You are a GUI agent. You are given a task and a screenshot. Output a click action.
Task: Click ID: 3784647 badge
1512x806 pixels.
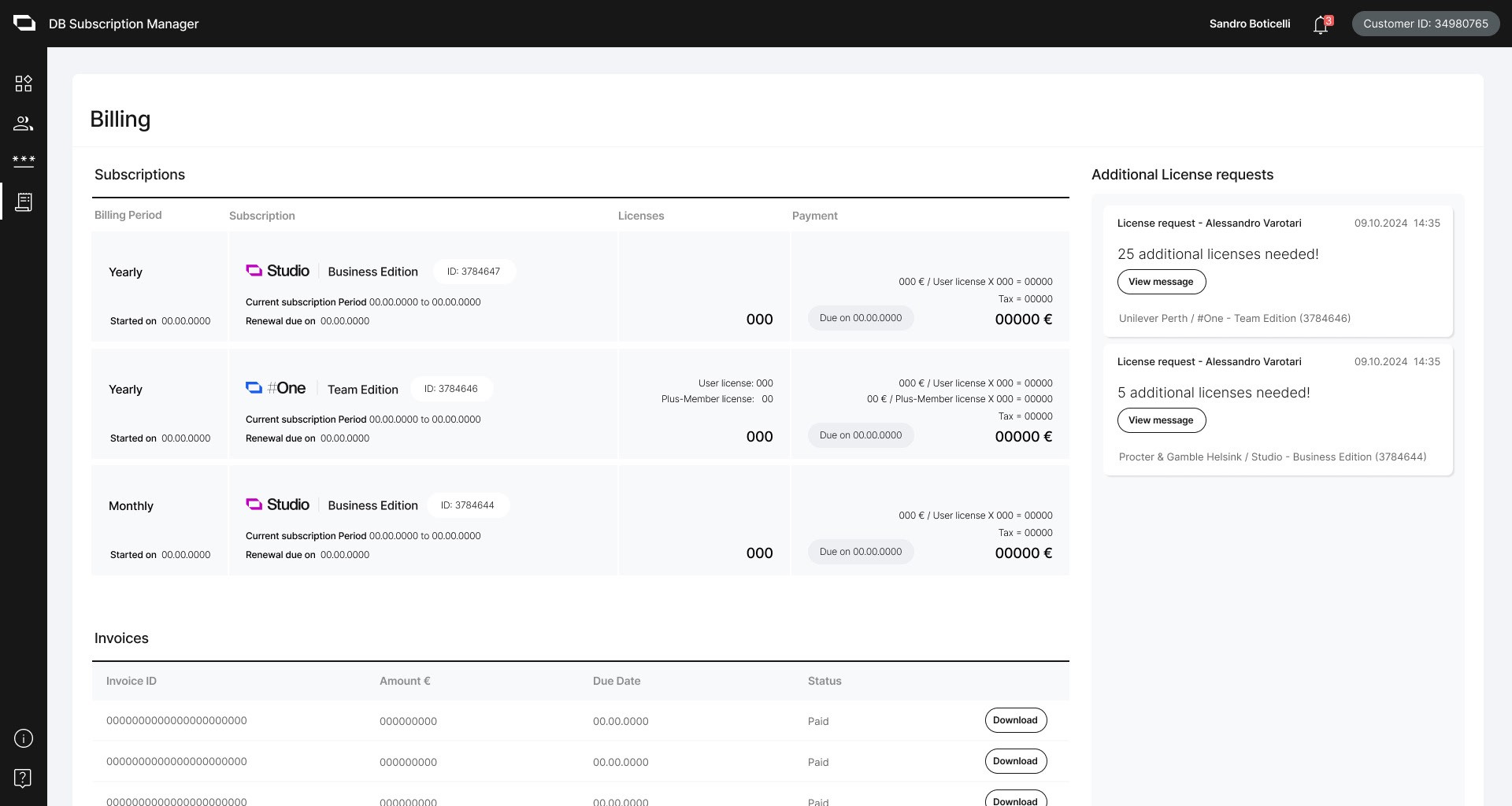(x=474, y=272)
